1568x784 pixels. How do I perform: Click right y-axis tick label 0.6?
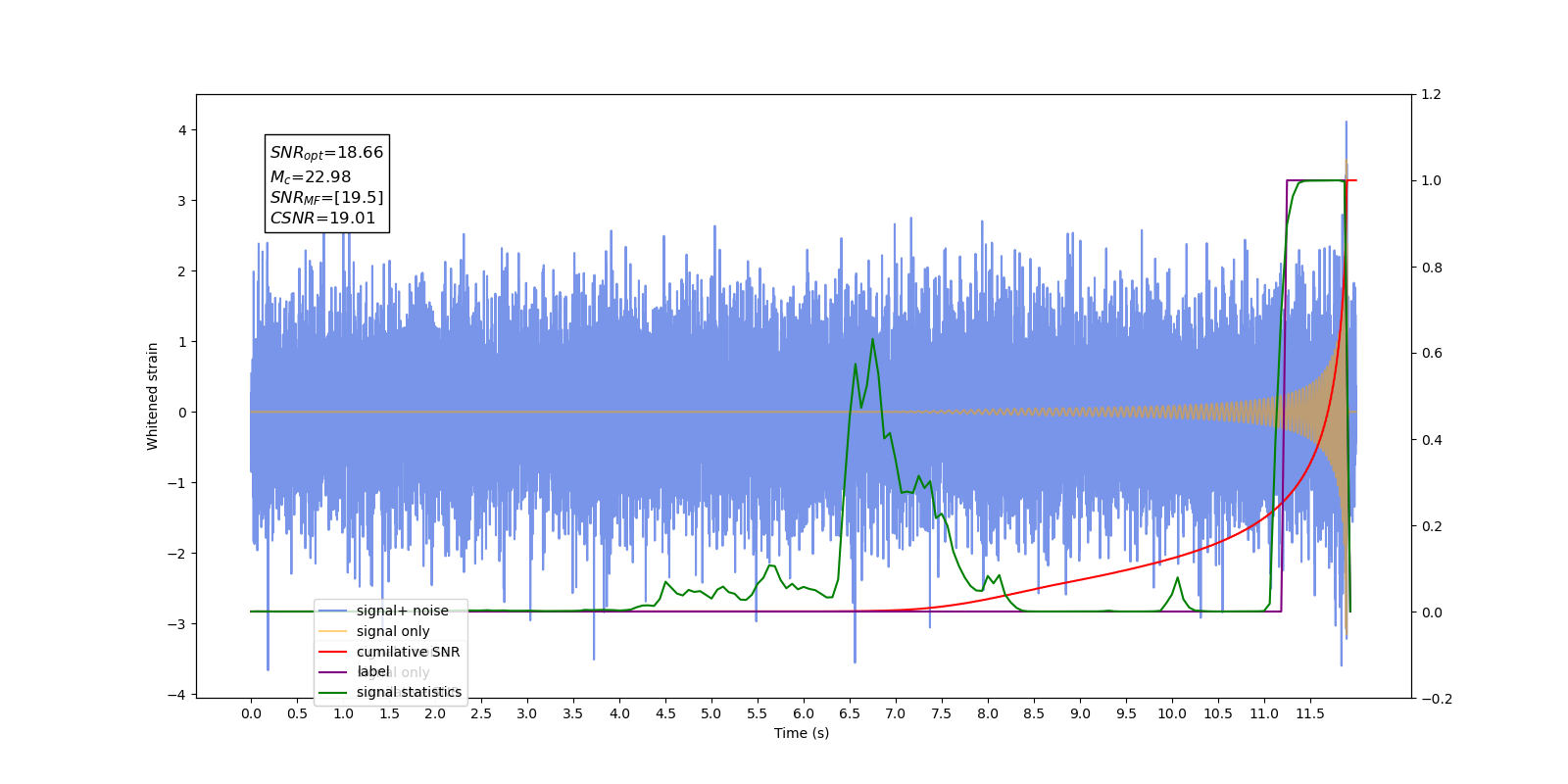pos(1432,354)
